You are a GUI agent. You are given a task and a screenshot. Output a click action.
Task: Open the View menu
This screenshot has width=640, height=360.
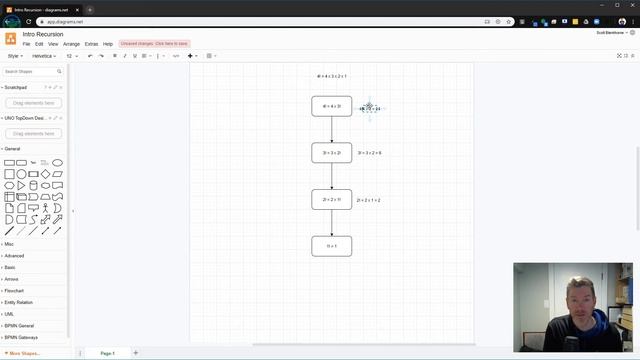click(53, 44)
